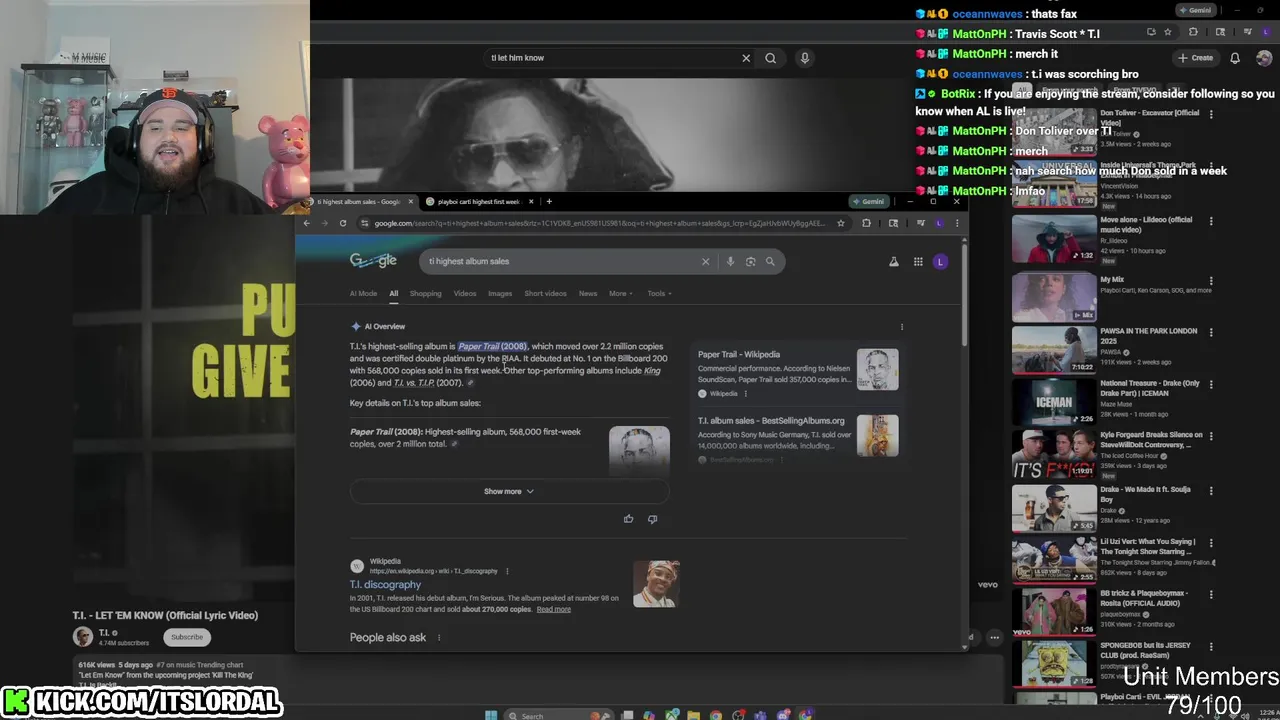Open Don Toliver - Excavator video thumbnail

tap(1054, 130)
